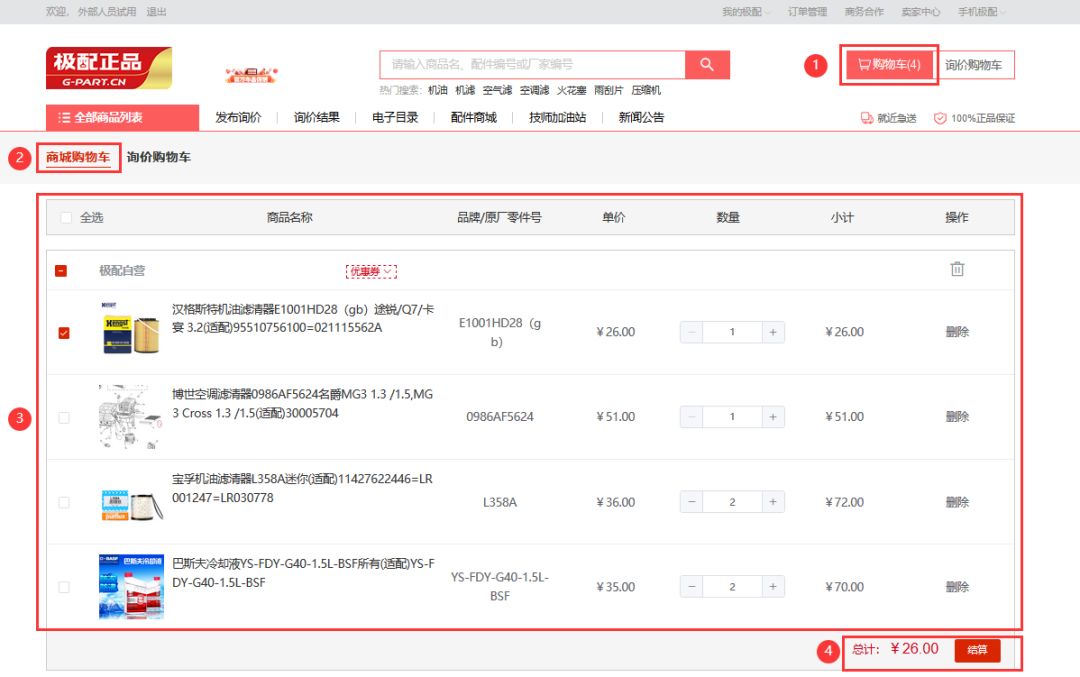The width and height of the screenshot is (1080, 677).
Task: Decrease quantity of 巴斯夫冷却液 item
Action: (692, 587)
